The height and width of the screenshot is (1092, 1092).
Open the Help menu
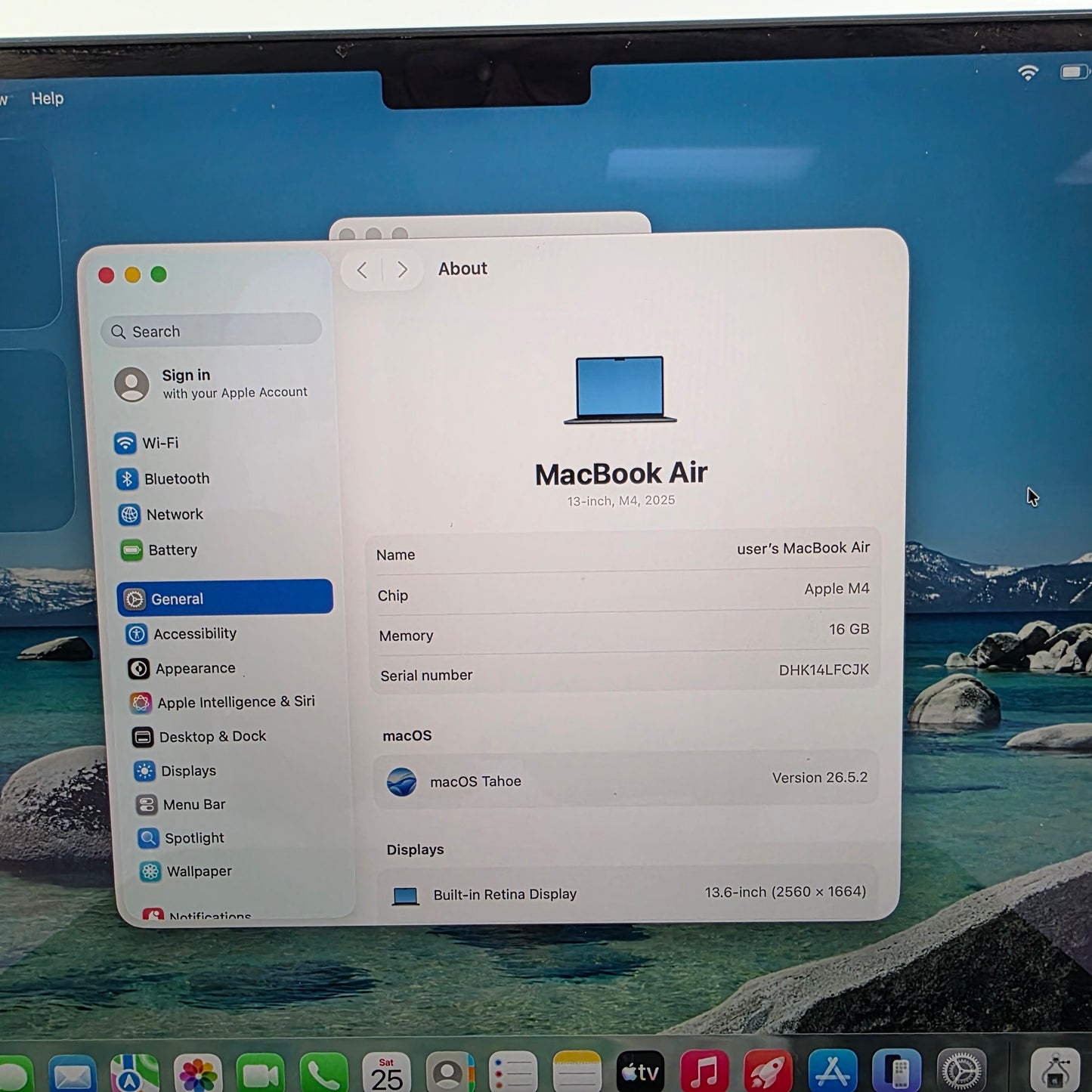[x=48, y=98]
